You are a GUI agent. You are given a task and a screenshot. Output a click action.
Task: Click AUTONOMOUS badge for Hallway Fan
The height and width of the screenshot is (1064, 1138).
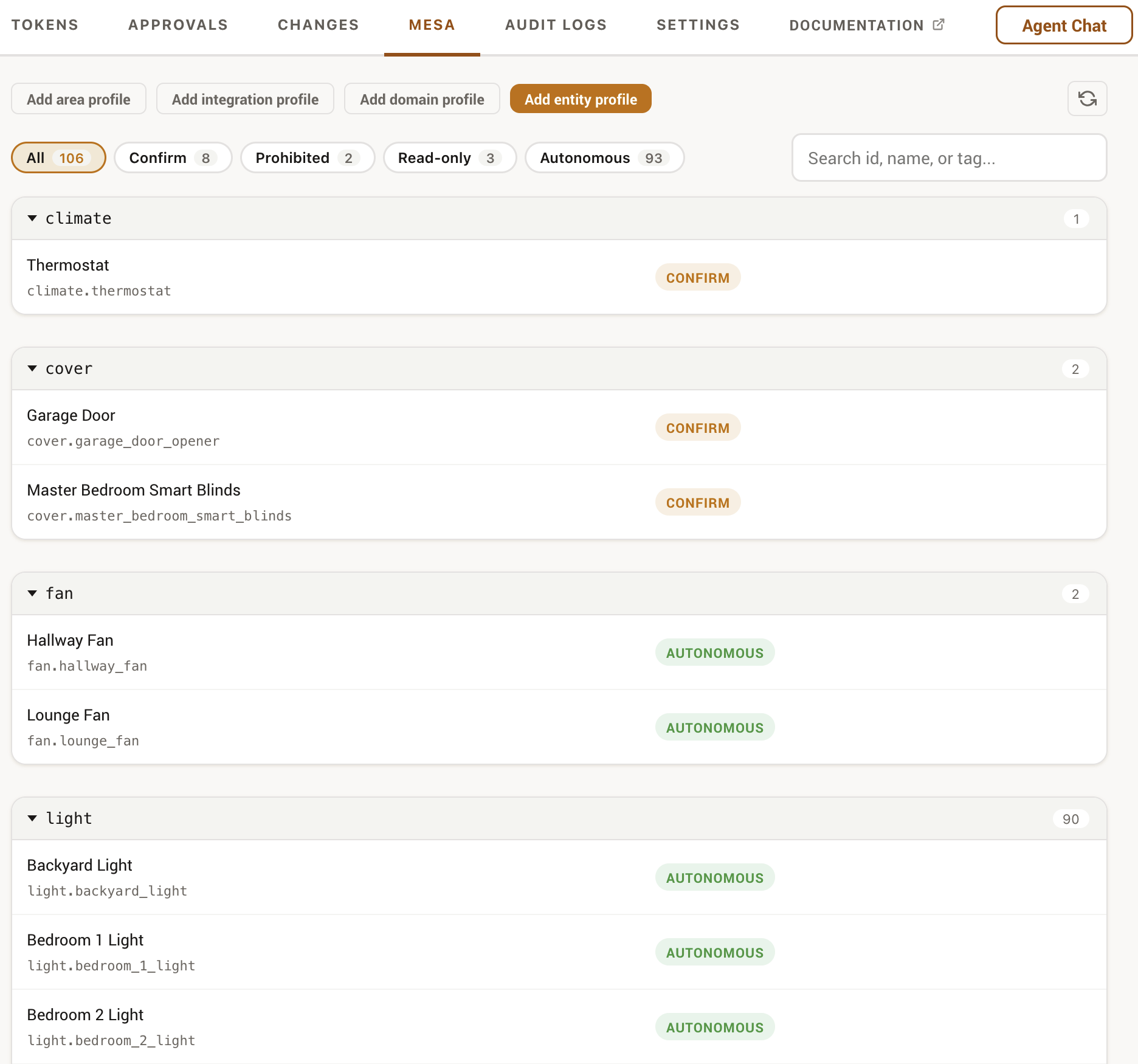click(x=714, y=653)
